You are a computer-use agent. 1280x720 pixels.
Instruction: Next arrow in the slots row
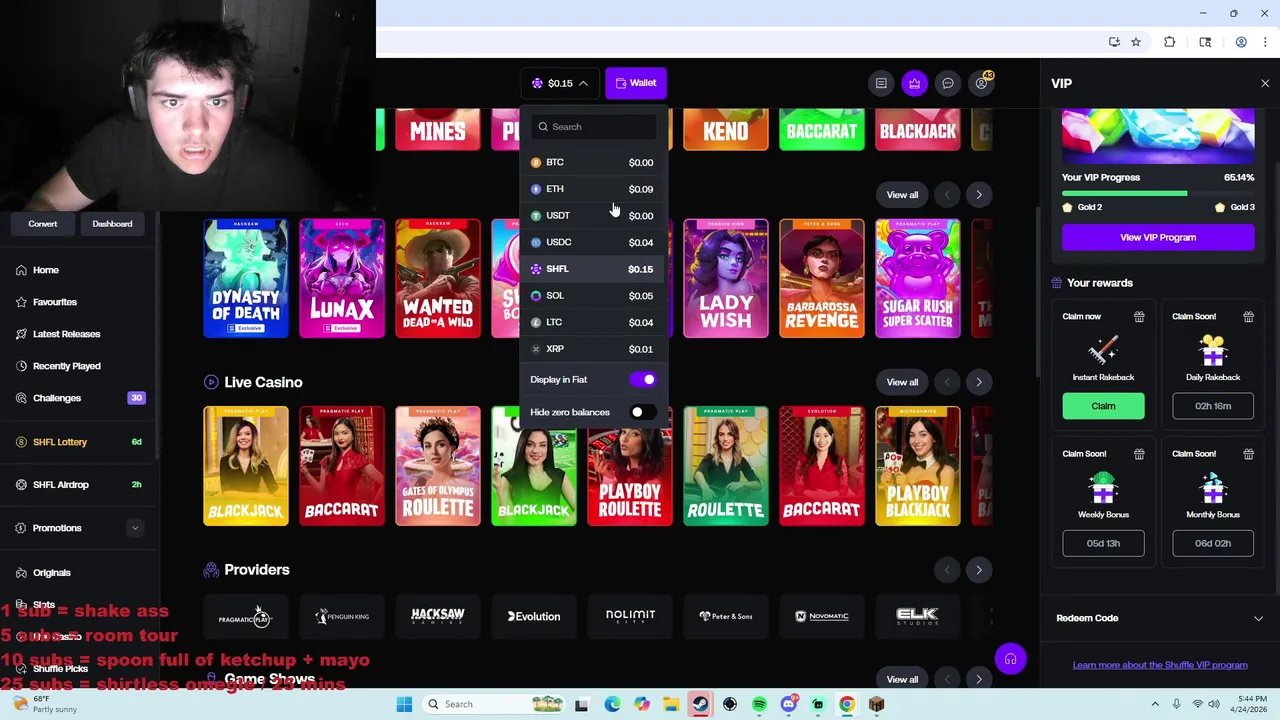coord(979,195)
